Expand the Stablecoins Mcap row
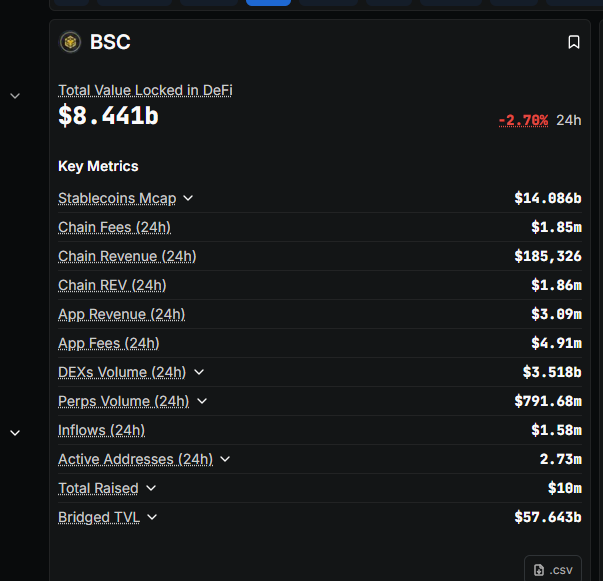The image size is (603, 581). pyautogui.click(x=188, y=198)
